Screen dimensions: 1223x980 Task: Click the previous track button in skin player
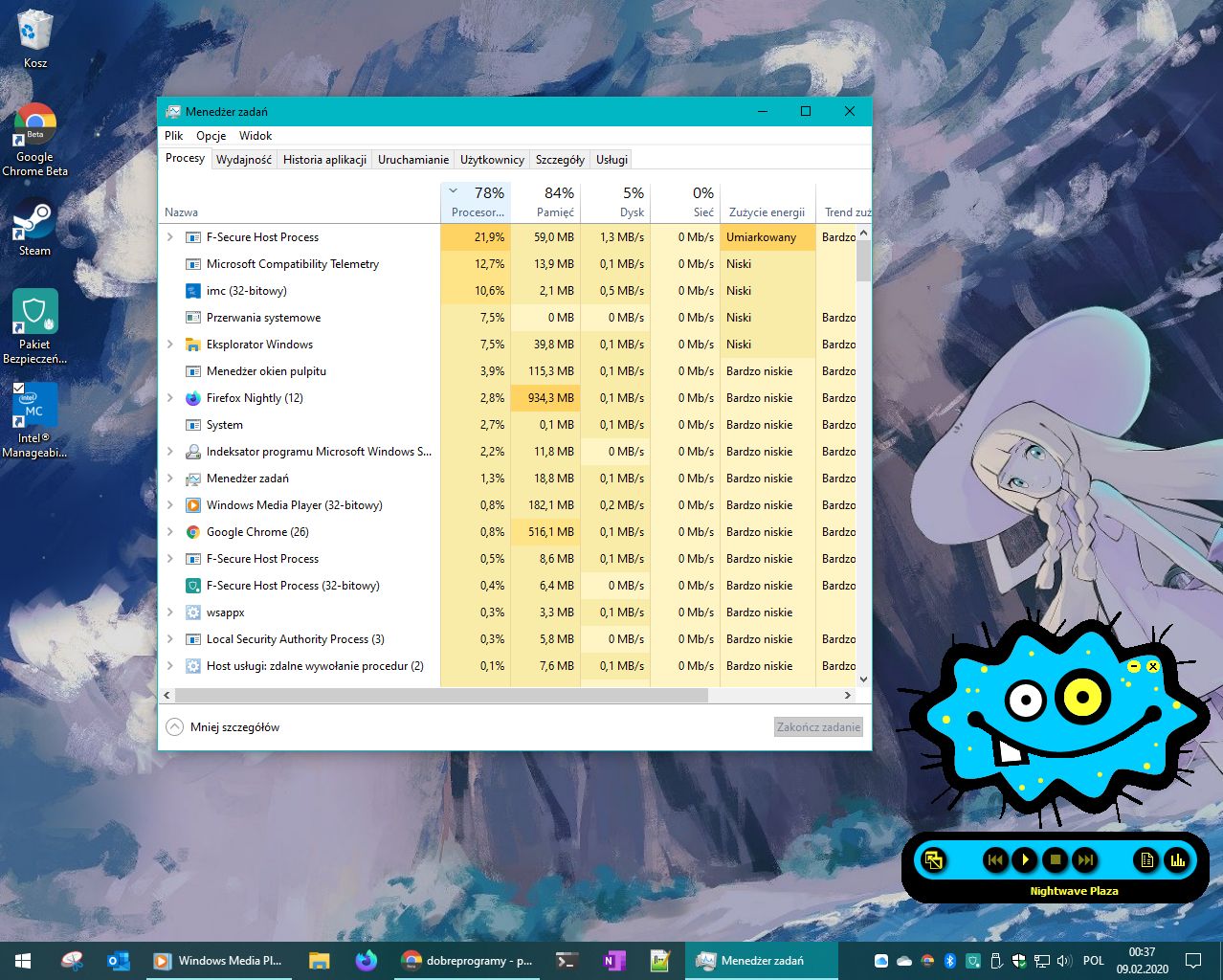(x=994, y=859)
